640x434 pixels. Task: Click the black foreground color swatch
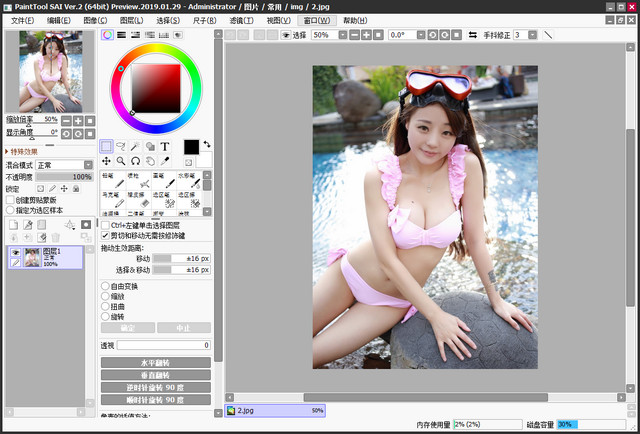coord(191,147)
